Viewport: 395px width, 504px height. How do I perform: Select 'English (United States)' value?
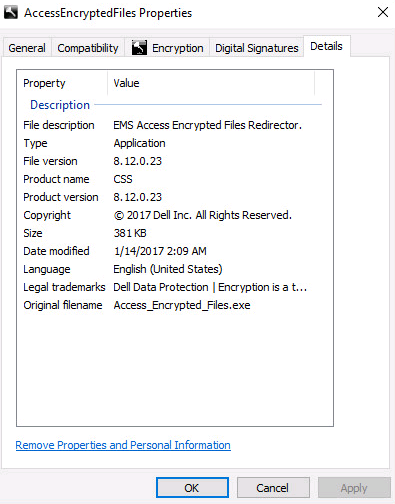click(x=168, y=269)
